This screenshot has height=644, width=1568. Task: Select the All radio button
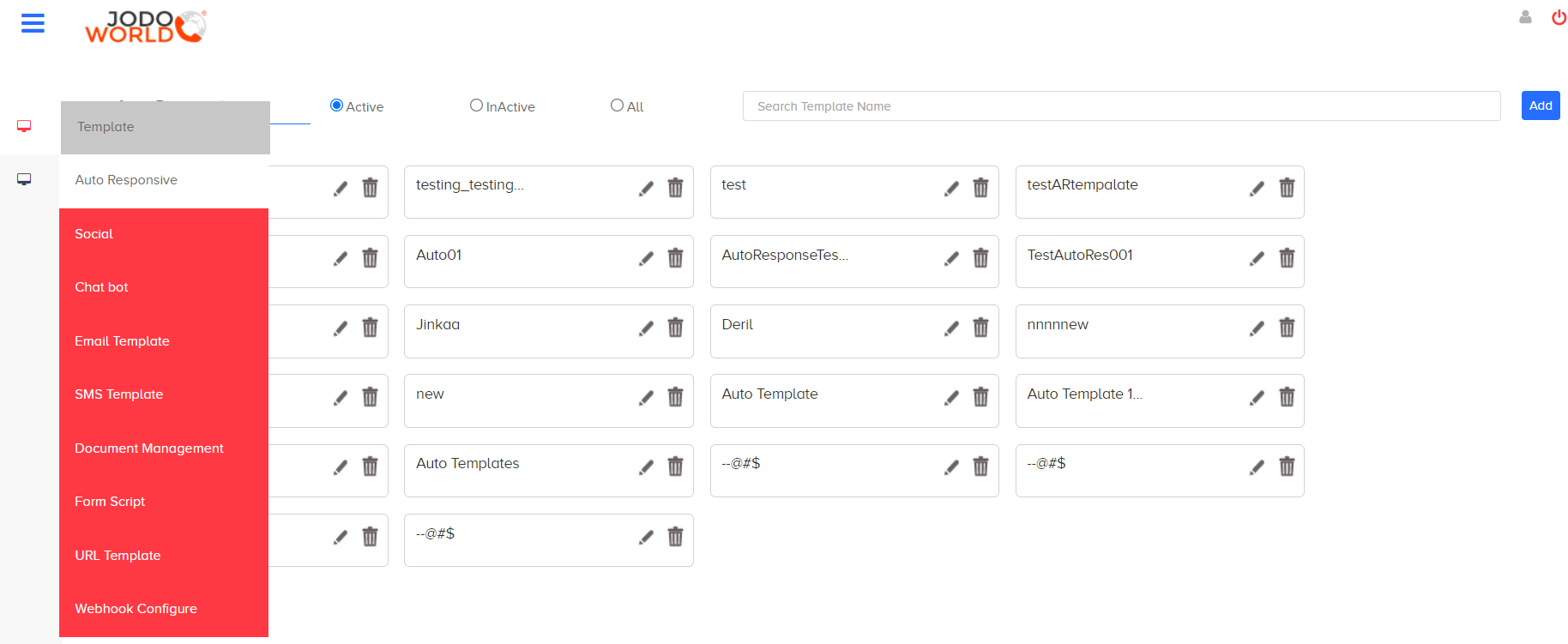617,105
